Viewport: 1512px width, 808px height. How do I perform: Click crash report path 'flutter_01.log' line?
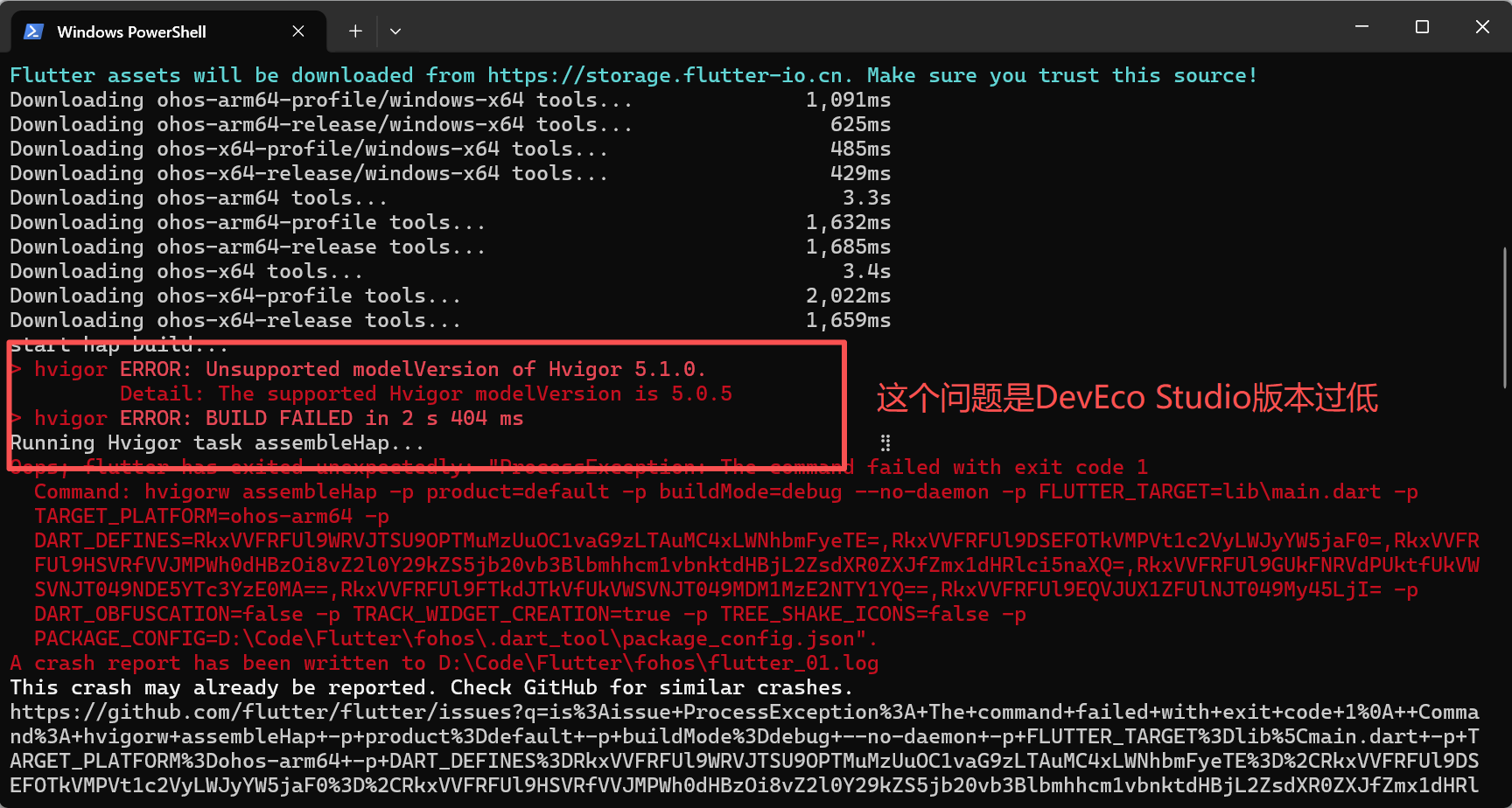point(444,663)
